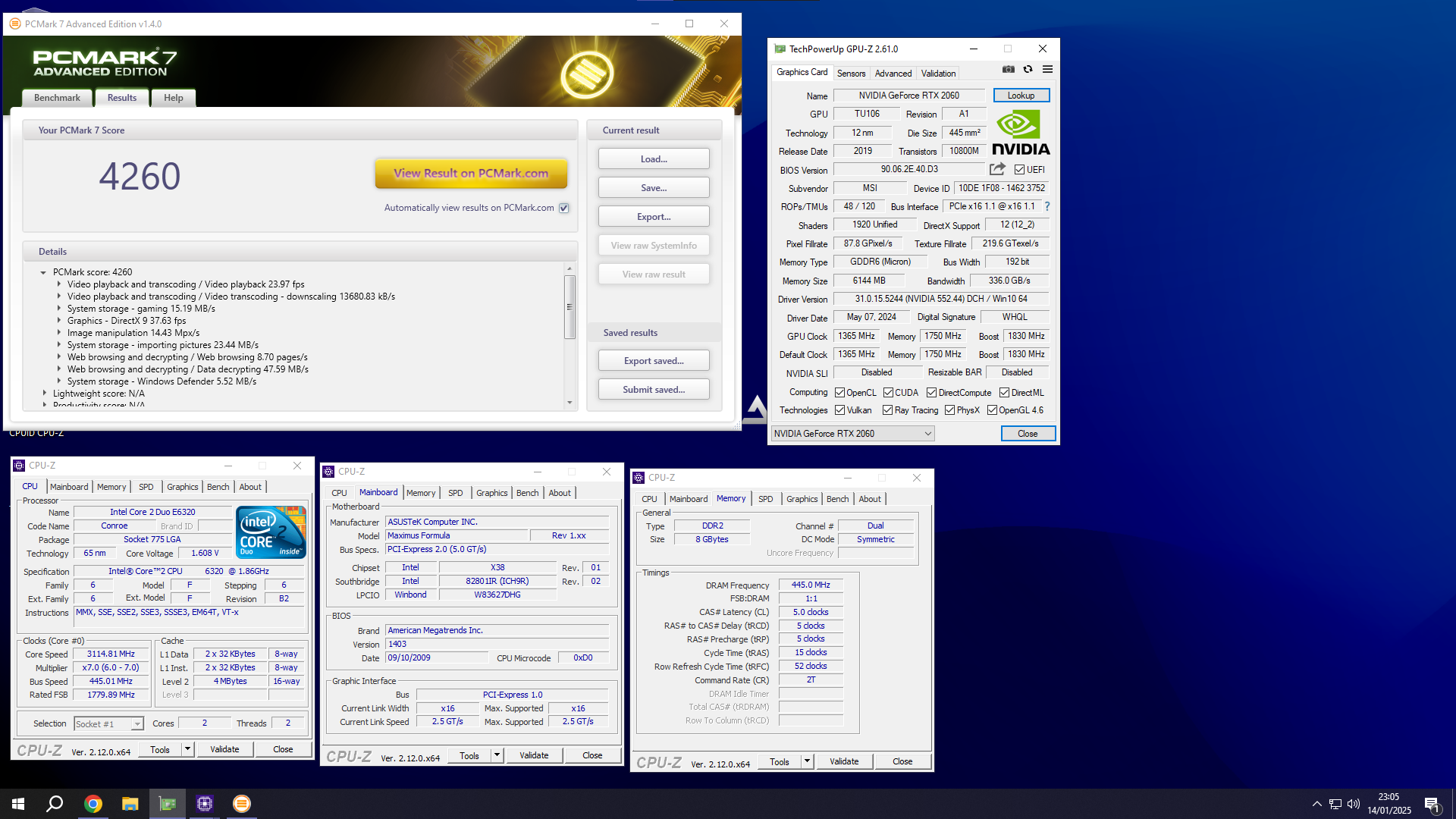The width and height of the screenshot is (1456, 819).
Task: Open Windows search from the taskbar
Action: click(x=55, y=804)
